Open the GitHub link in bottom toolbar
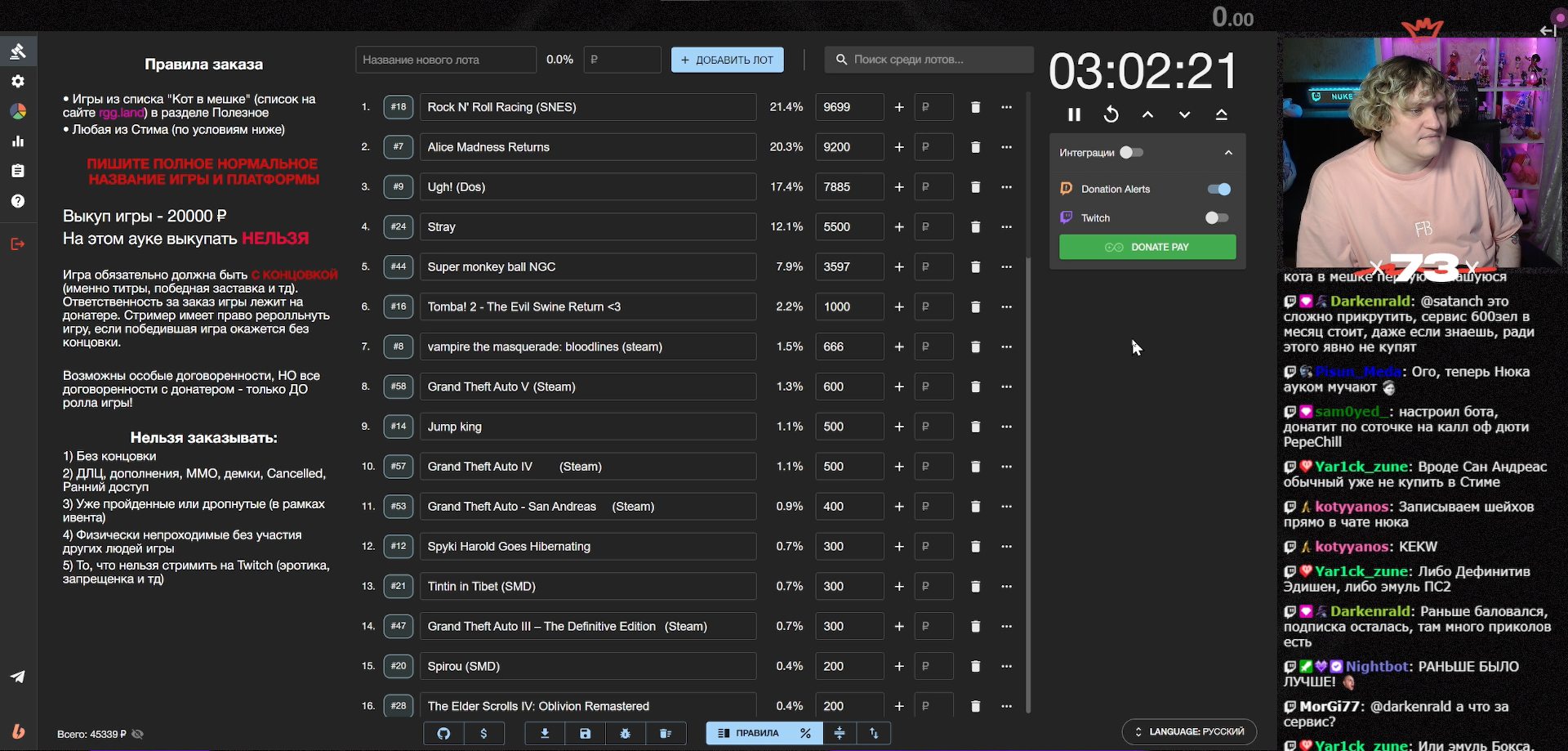 tap(443, 734)
